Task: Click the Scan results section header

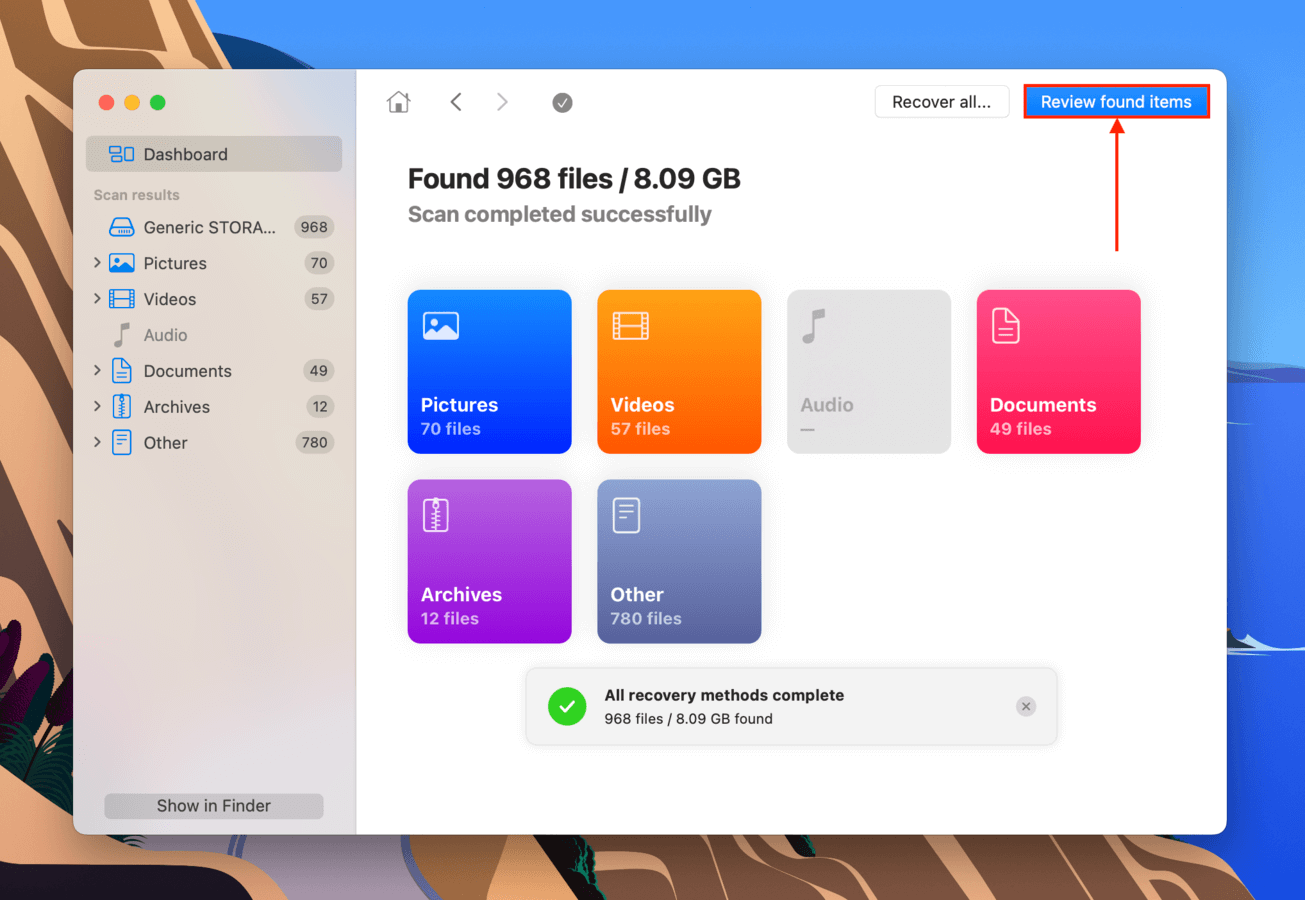Action: (137, 195)
